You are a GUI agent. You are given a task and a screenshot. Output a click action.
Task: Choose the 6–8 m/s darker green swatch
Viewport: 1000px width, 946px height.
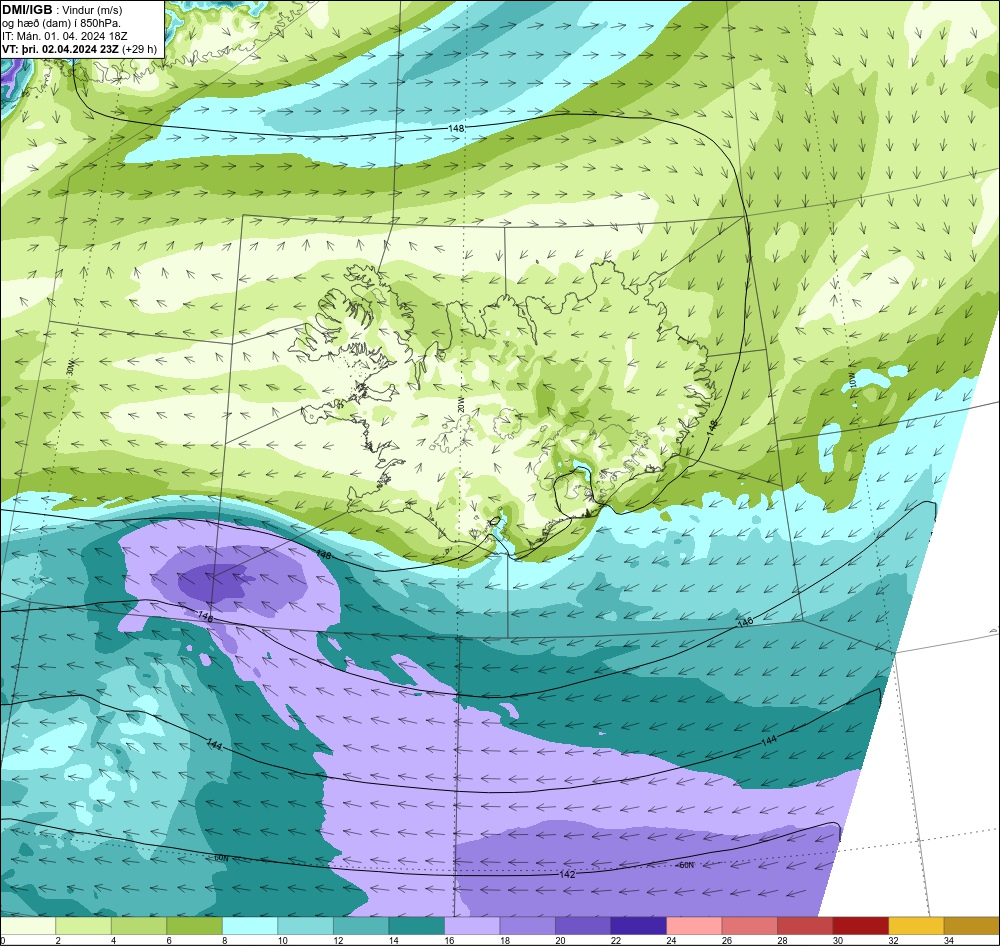point(195,926)
